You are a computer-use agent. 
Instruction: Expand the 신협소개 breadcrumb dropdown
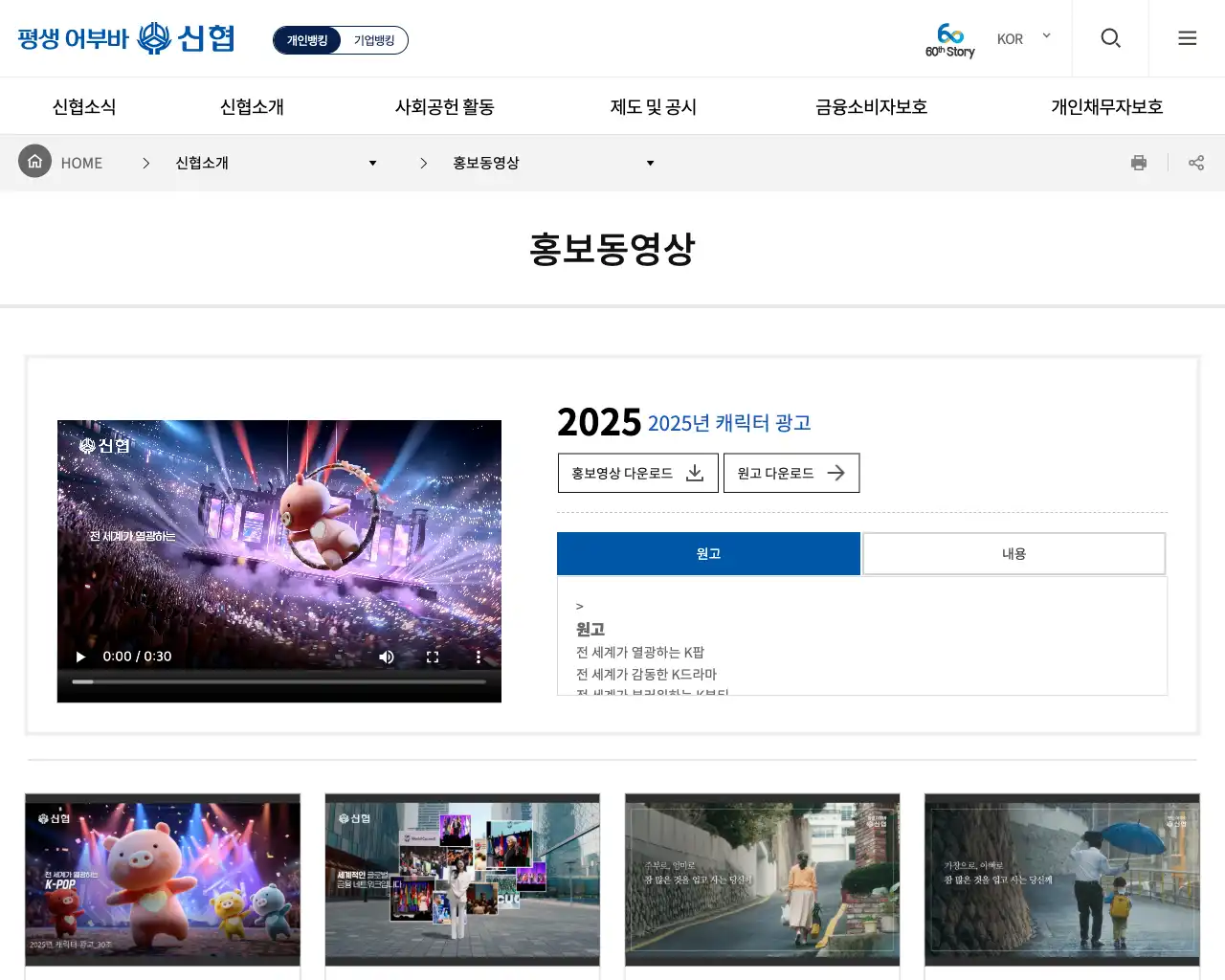tap(276, 163)
